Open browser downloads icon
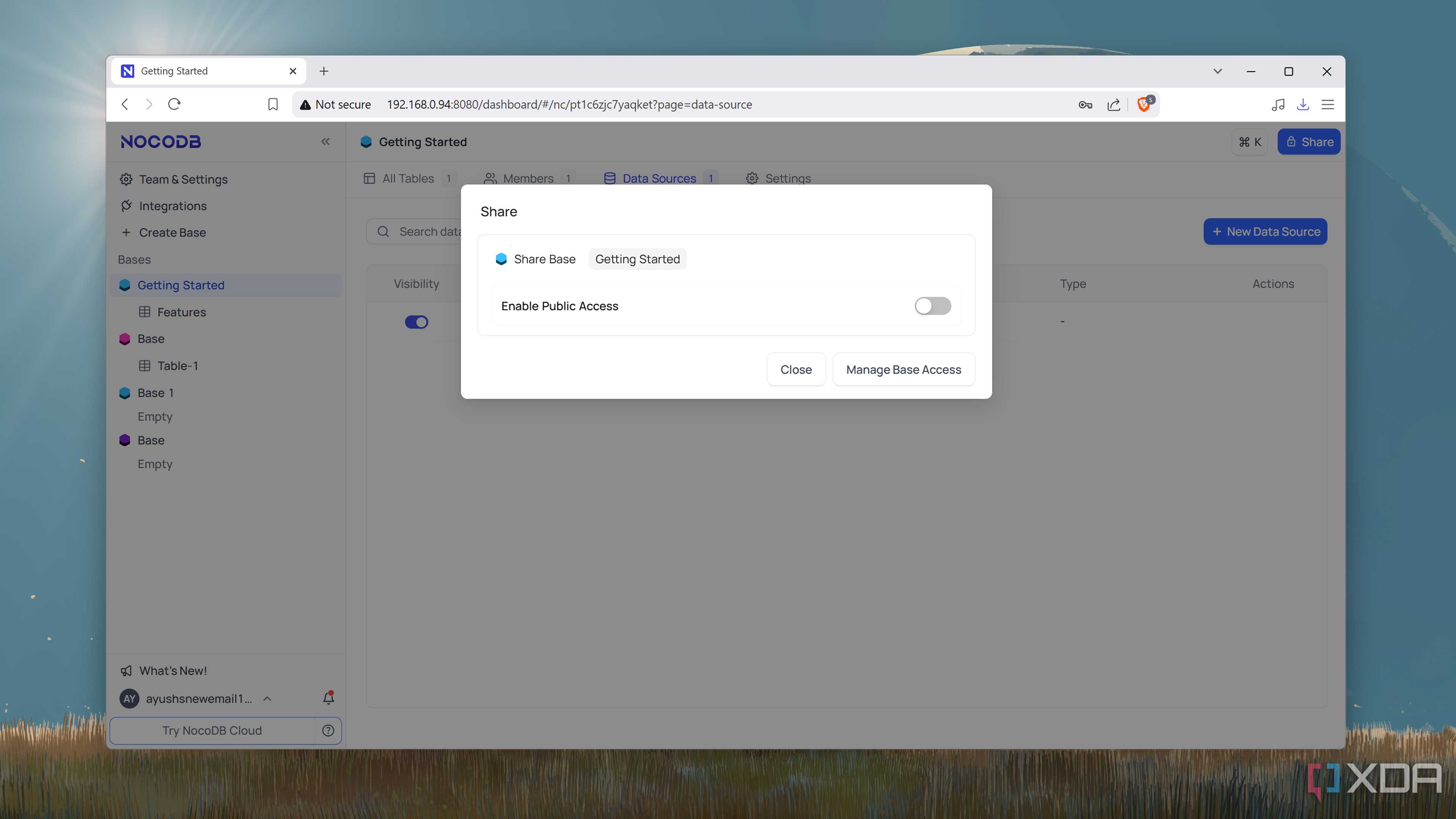 coord(1303,105)
